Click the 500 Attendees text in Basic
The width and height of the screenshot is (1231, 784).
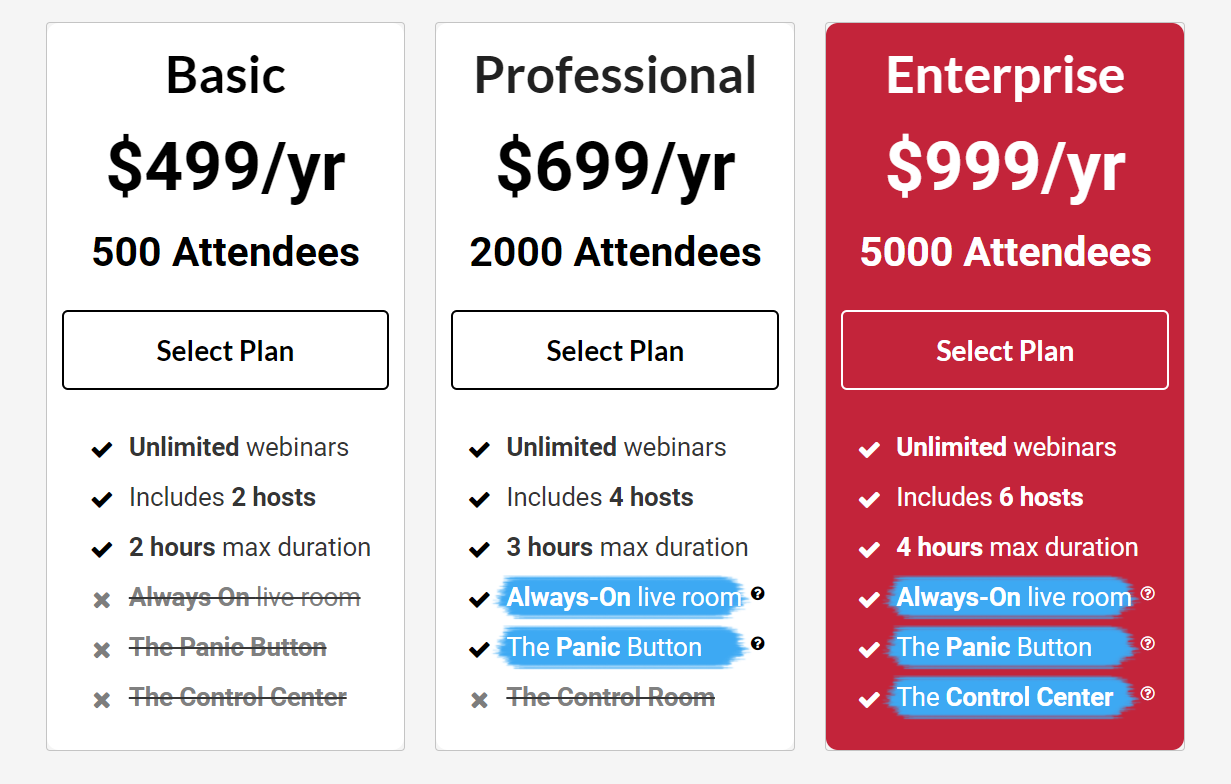(x=226, y=252)
